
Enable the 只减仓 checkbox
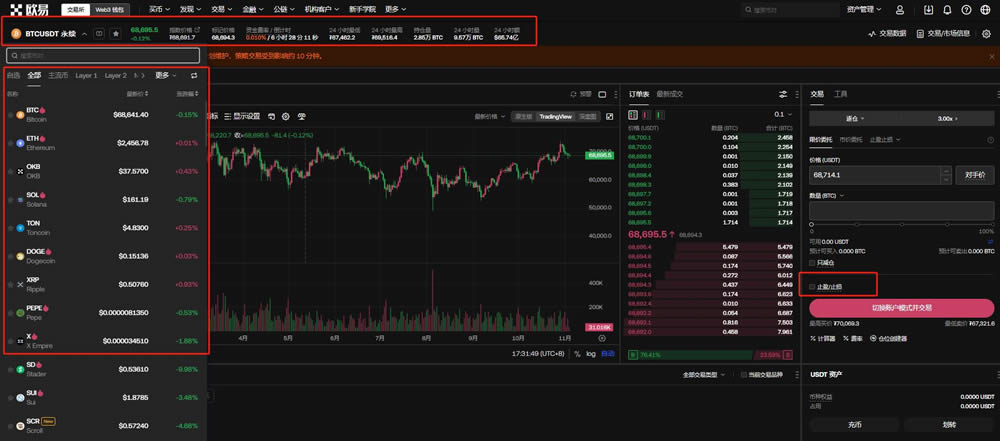pos(812,263)
